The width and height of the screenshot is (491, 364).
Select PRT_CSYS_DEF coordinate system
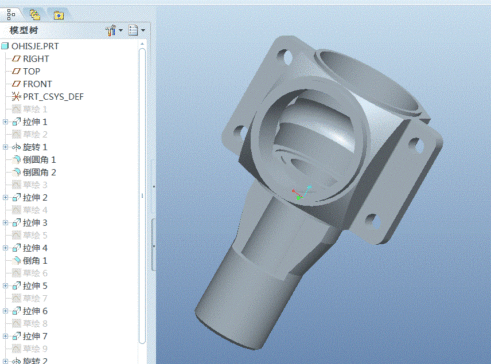pyautogui.click(x=53, y=97)
